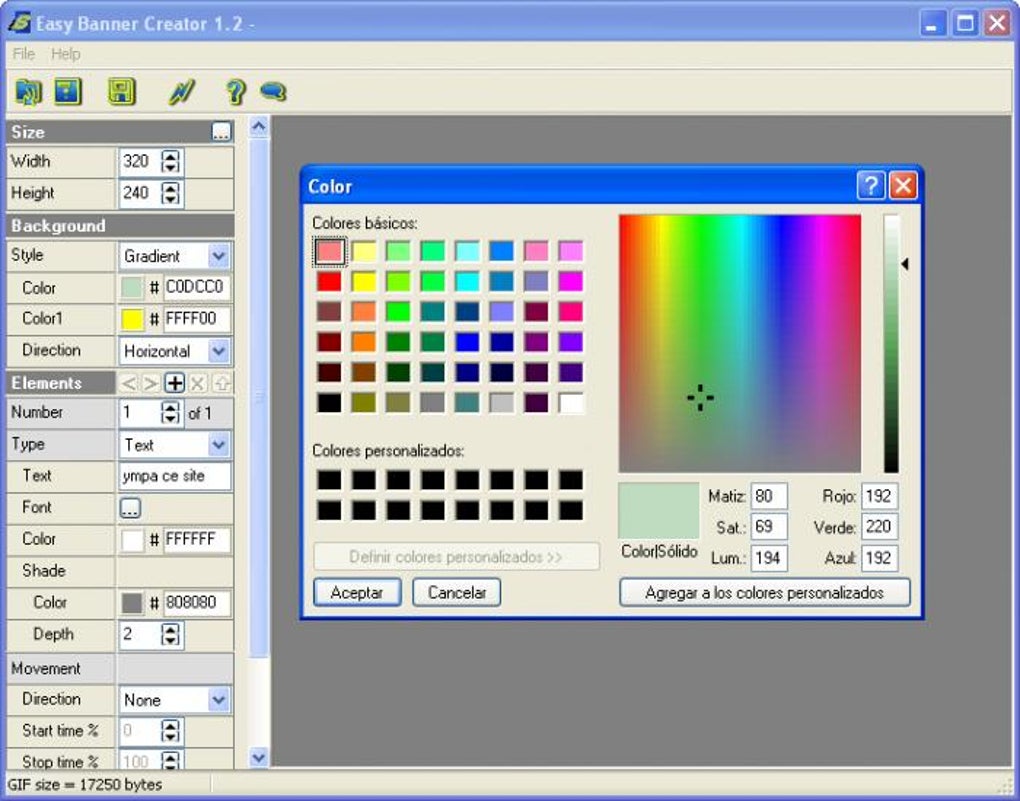Open the Size presets ellipsis button
The image size is (1020, 801).
click(221, 132)
